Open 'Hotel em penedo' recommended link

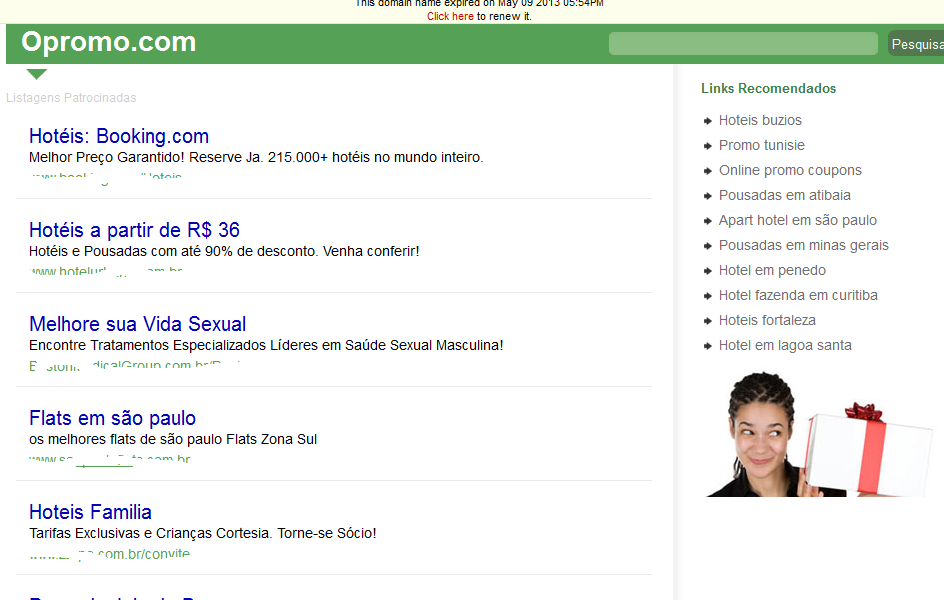pos(772,270)
